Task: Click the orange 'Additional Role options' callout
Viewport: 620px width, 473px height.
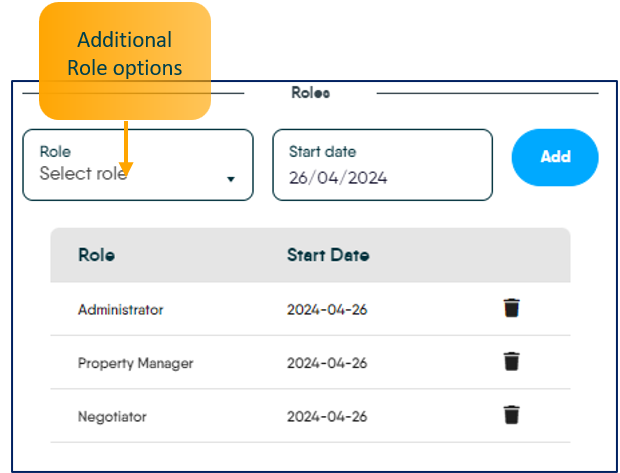Action: [x=124, y=55]
